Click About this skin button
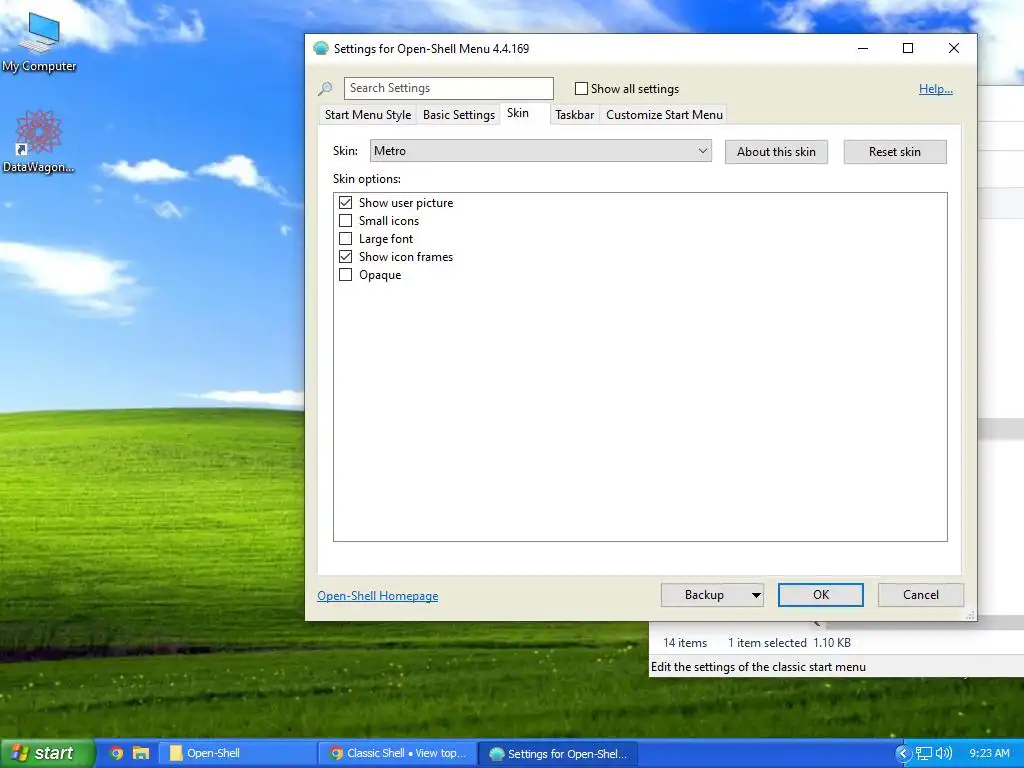1024x768 pixels. click(x=776, y=152)
